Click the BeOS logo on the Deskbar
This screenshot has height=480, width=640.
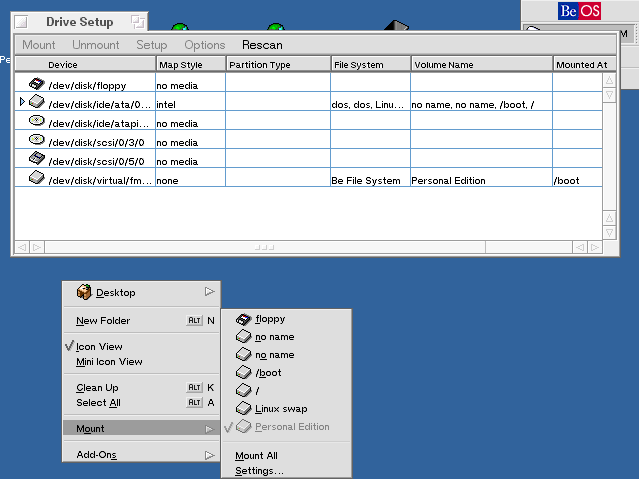coord(580,11)
